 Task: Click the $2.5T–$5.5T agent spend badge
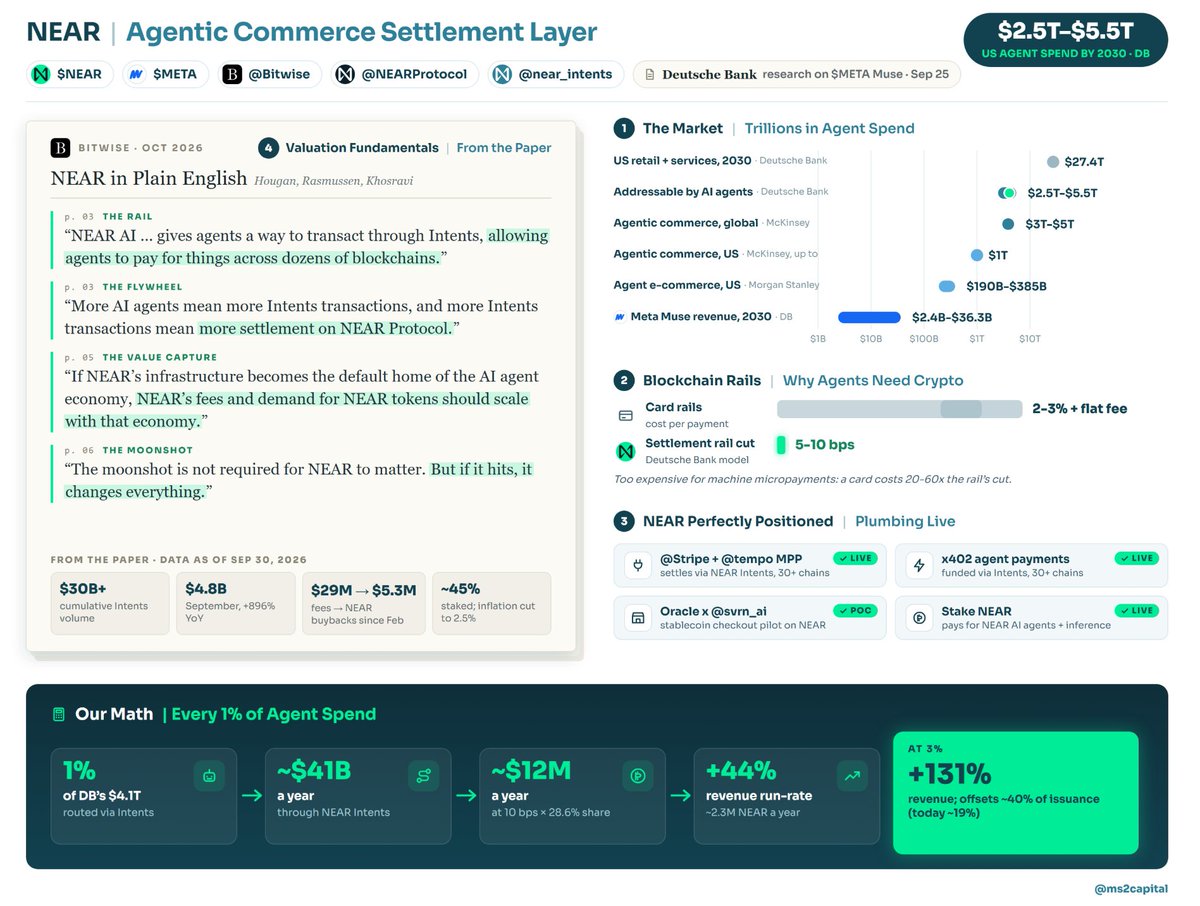(1065, 40)
